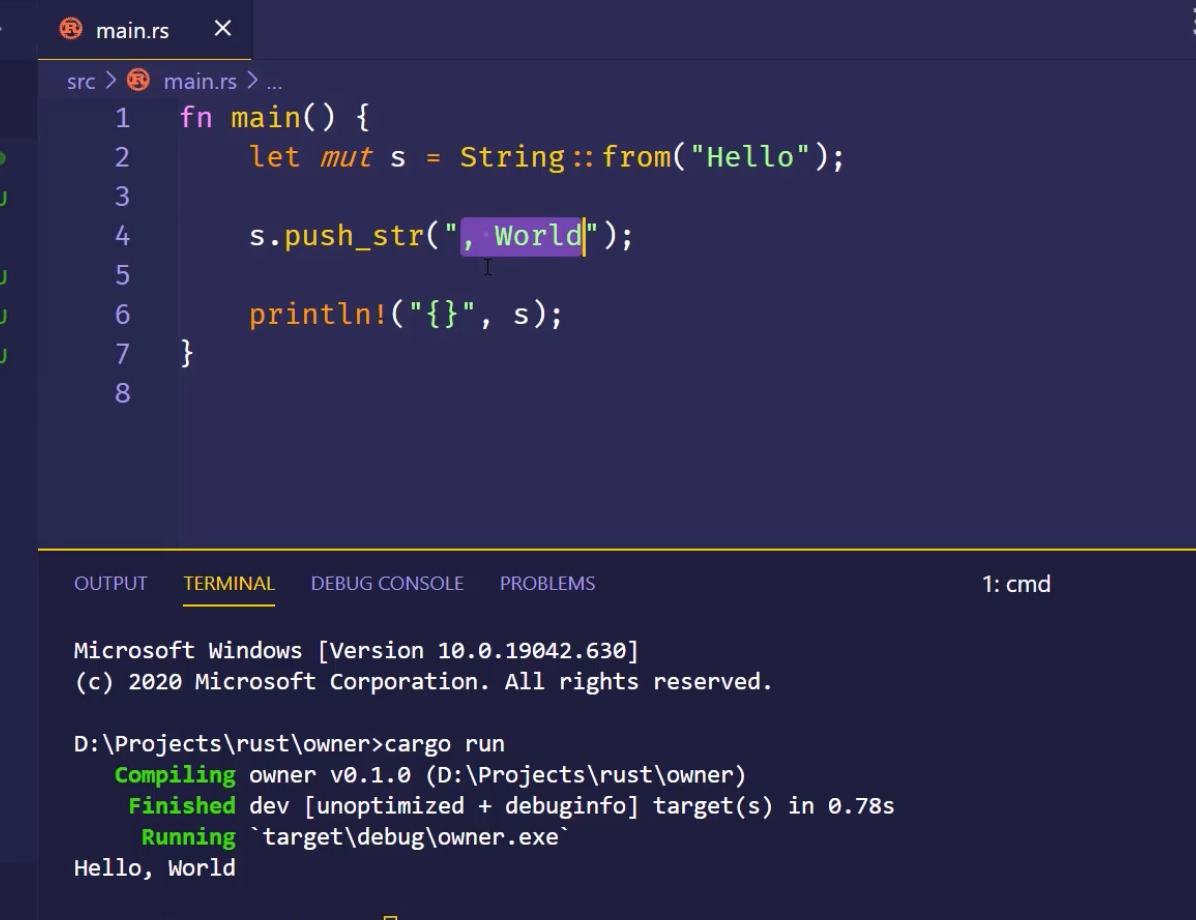Screen dimensions: 1196x920
Task: Close the main.rs editor tab
Action: click(223, 29)
